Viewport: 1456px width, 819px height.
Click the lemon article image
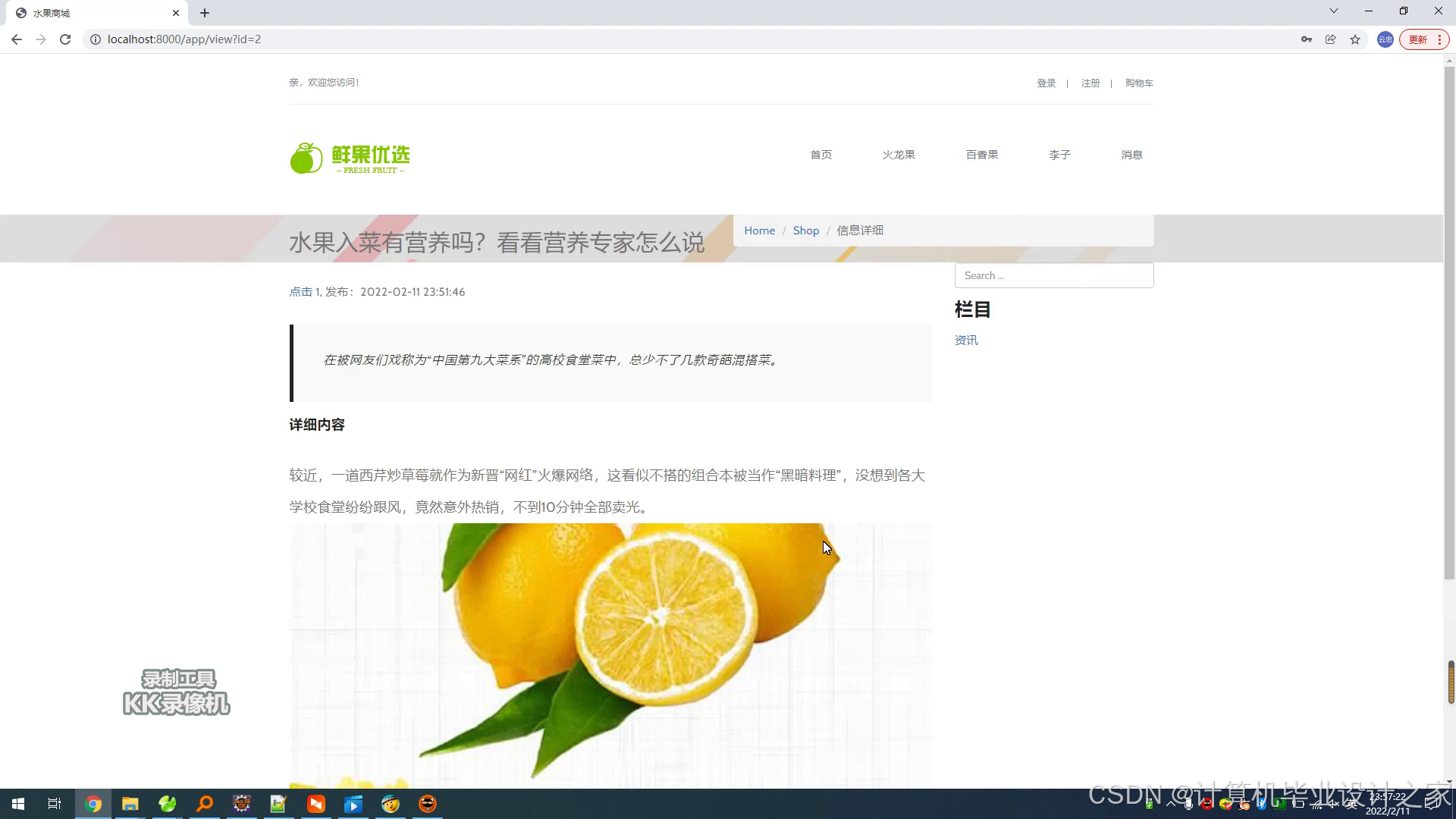coord(610,656)
